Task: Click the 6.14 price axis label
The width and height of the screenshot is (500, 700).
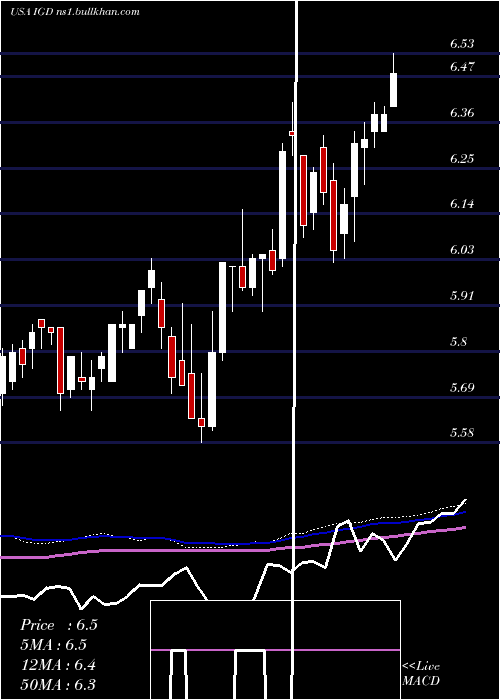Action: (x=462, y=204)
